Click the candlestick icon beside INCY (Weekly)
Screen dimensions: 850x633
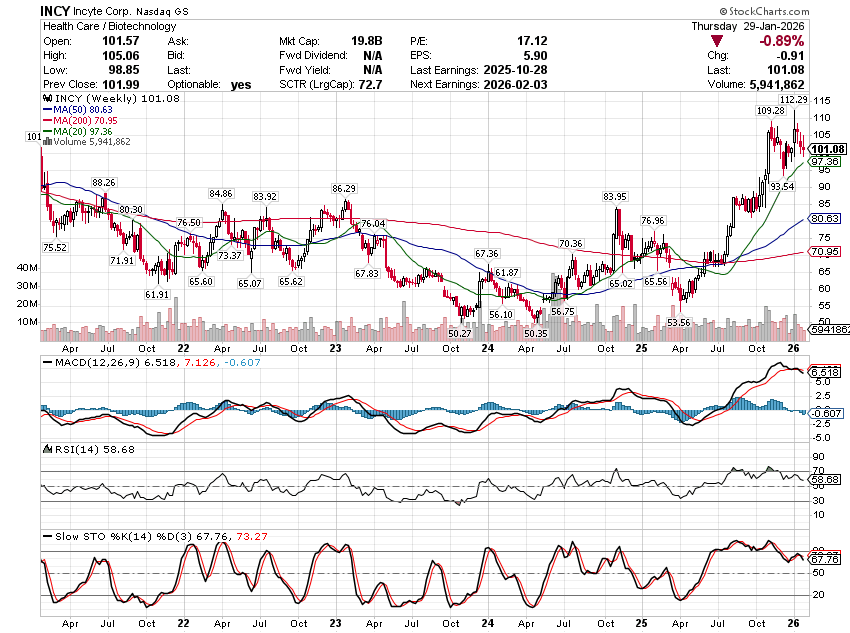tap(47, 100)
